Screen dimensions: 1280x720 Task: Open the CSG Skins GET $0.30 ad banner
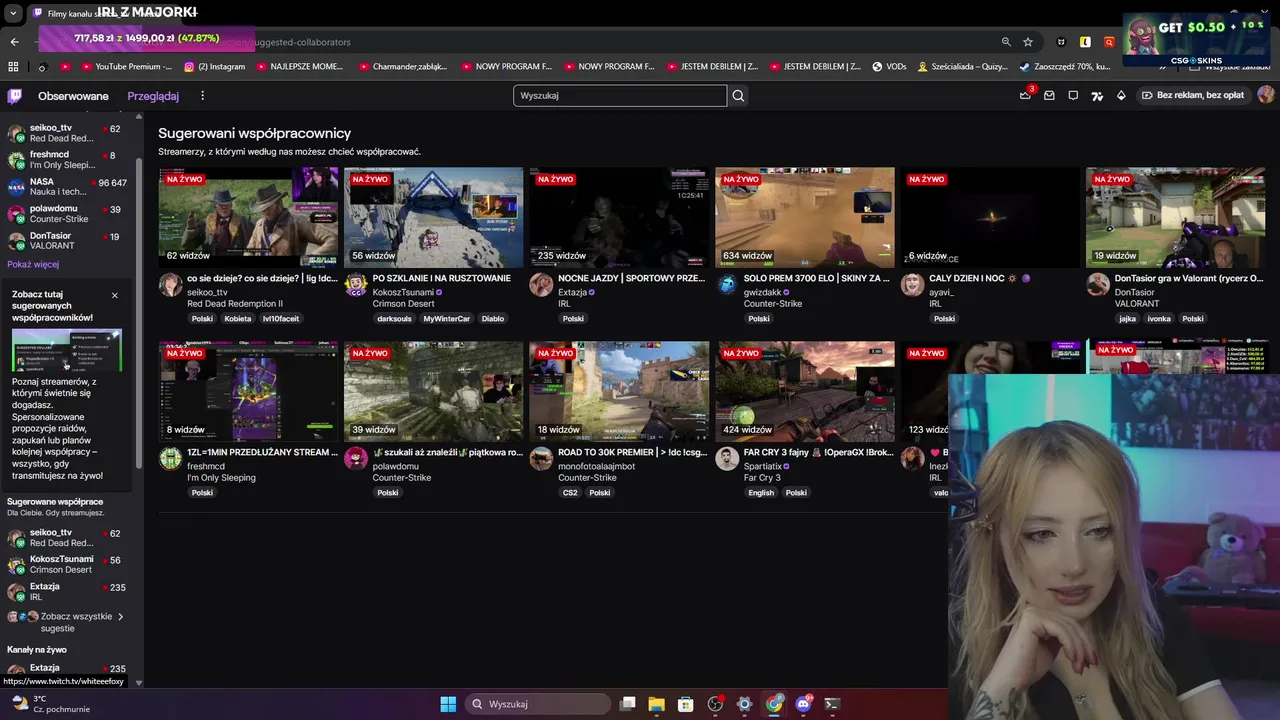click(1195, 40)
